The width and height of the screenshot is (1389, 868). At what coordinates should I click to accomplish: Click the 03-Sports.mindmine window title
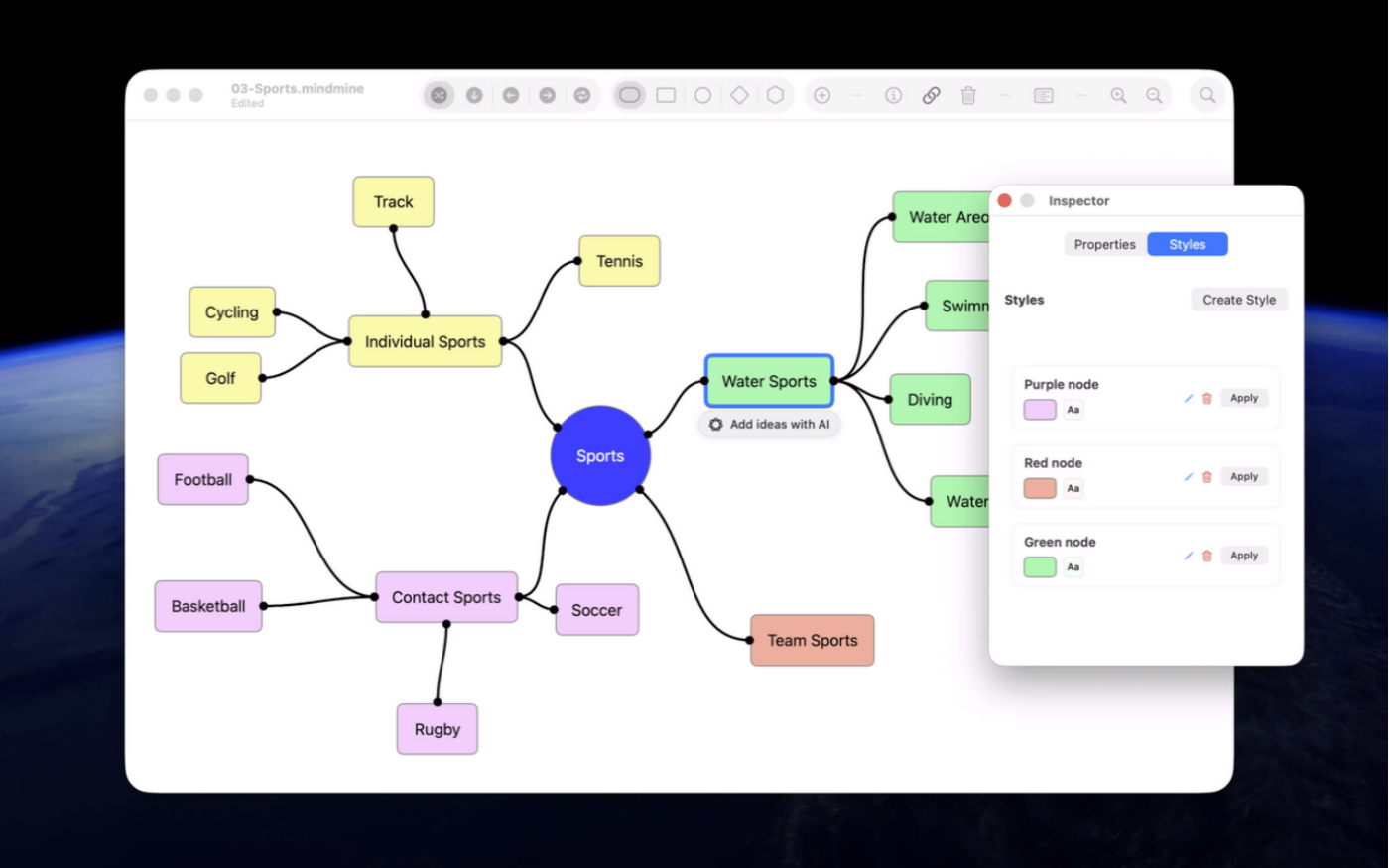click(298, 88)
